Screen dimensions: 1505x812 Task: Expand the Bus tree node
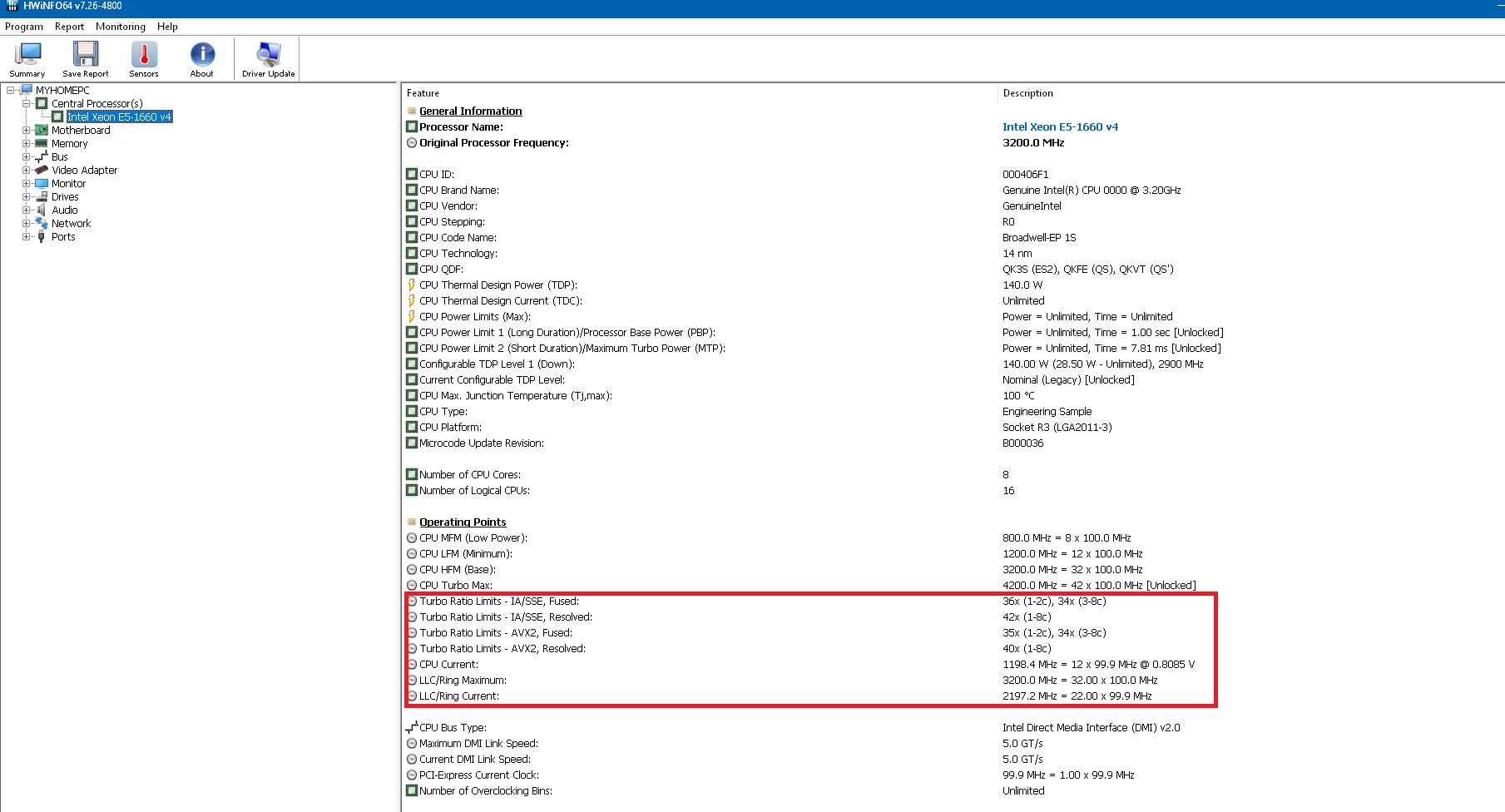(x=26, y=156)
